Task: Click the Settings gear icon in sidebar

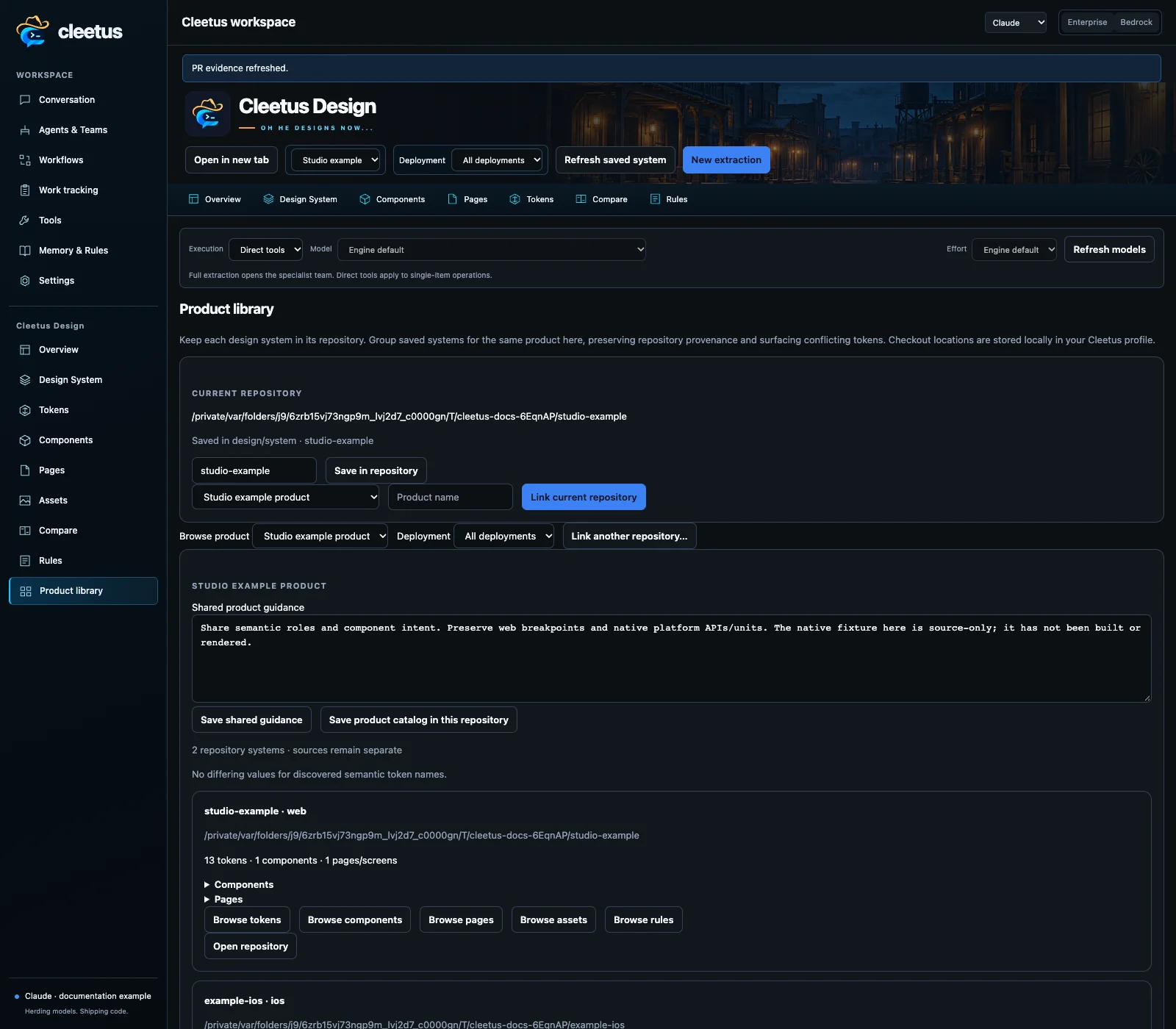Action: (25, 281)
